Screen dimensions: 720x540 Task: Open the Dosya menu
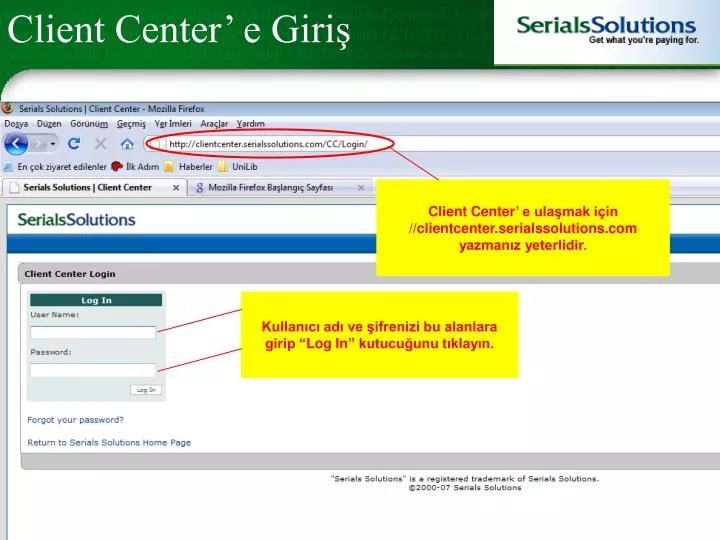point(16,124)
